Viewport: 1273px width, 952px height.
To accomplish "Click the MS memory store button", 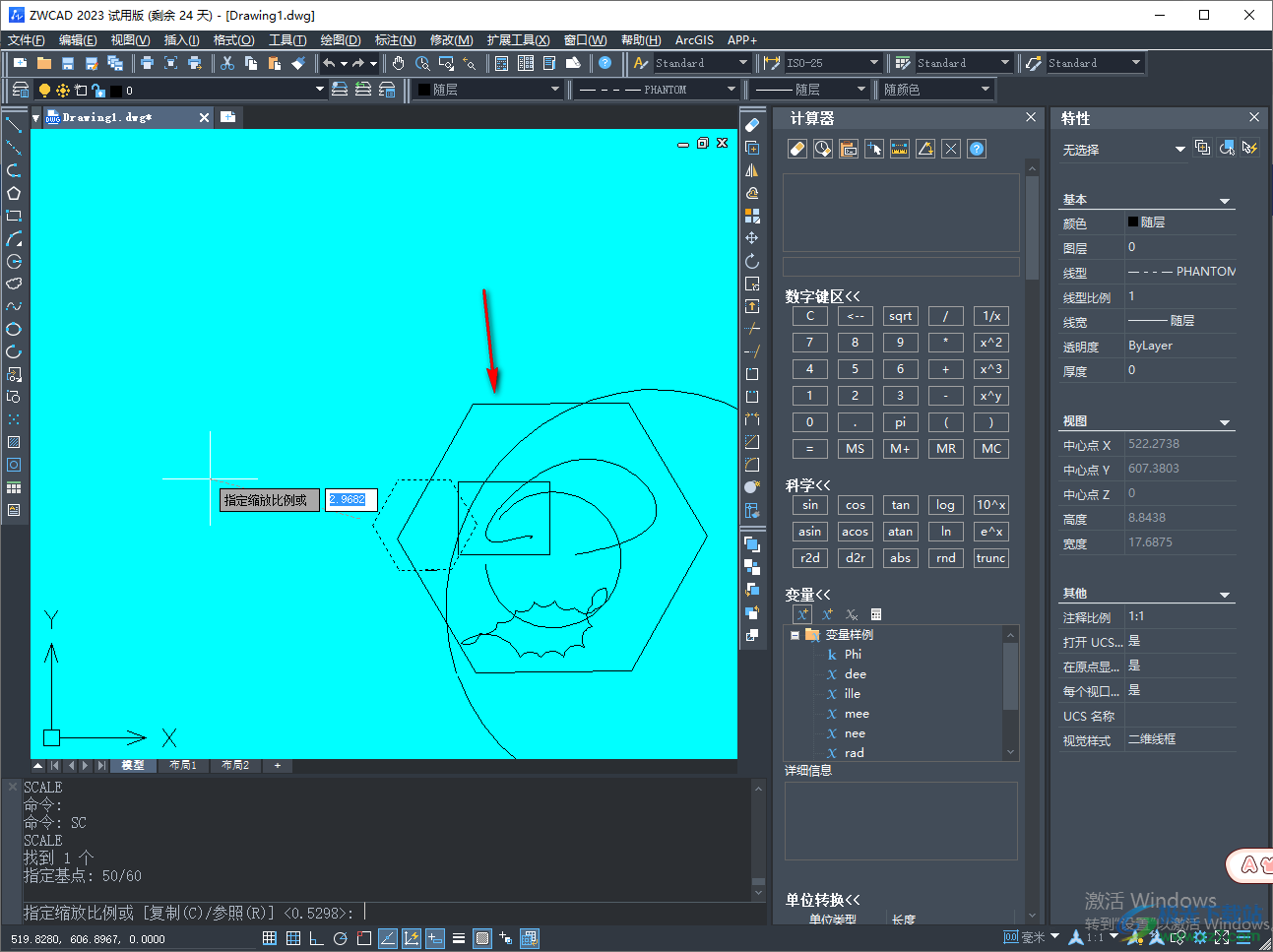I will [855, 449].
